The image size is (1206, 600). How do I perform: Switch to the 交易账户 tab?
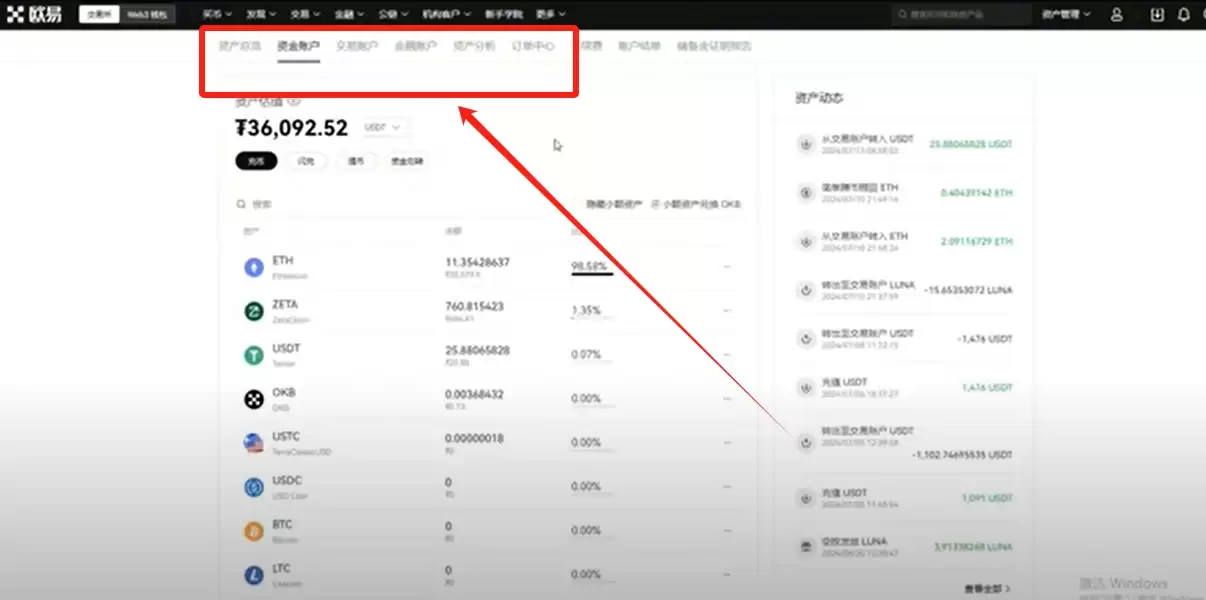click(357, 45)
